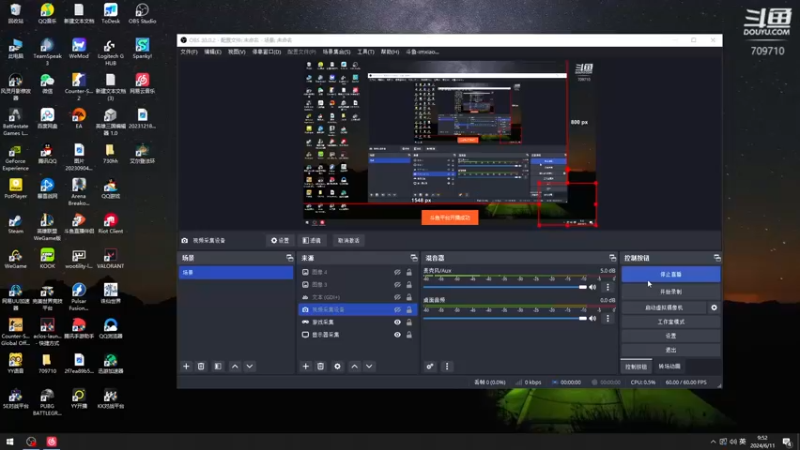This screenshot has height=450, width=800.
Task: Open WeMod desktop shortcut
Action: tap(79, 49)
